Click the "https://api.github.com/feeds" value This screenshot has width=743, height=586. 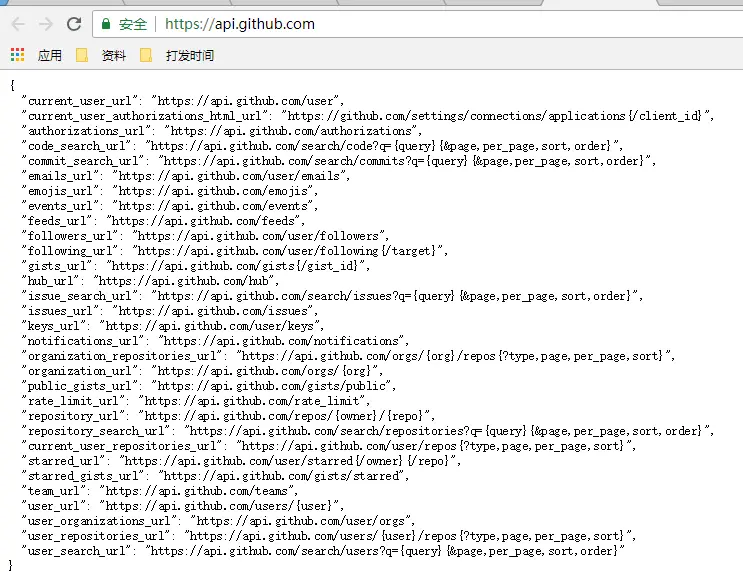[203, 221]
